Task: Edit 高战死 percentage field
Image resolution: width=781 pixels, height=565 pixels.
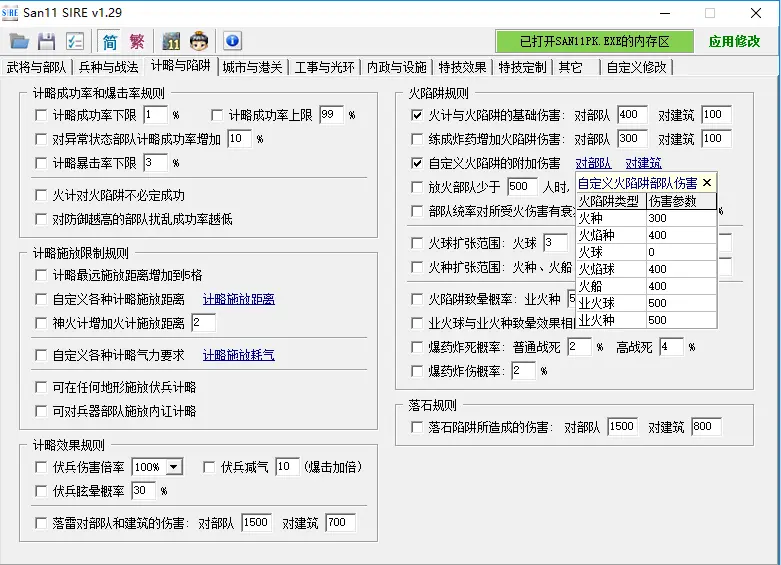Action: (x=671, y=347)
